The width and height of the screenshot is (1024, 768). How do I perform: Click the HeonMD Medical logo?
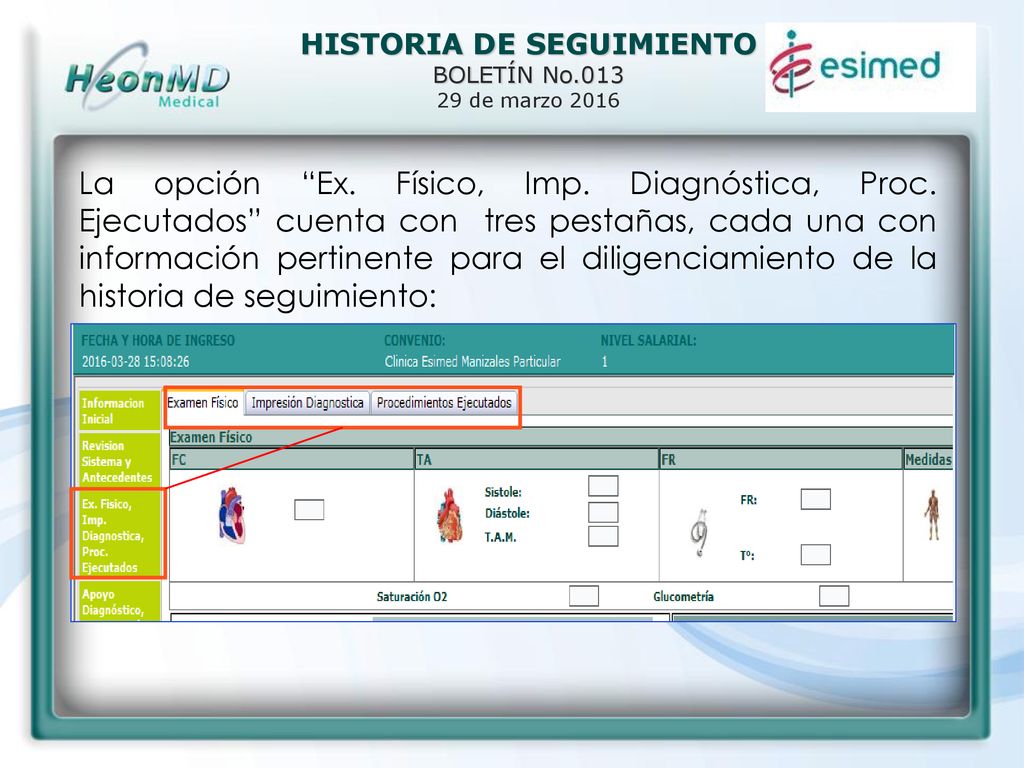pos(148,77)
